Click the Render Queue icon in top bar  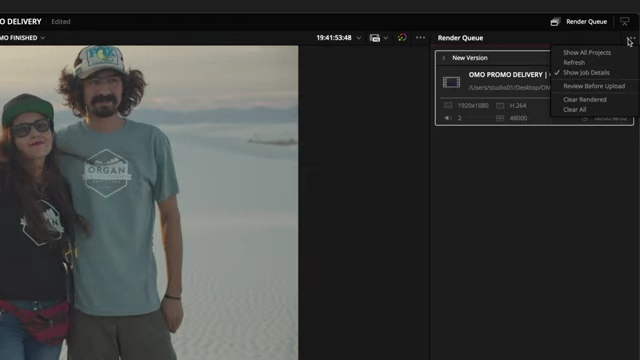point(555,22)
